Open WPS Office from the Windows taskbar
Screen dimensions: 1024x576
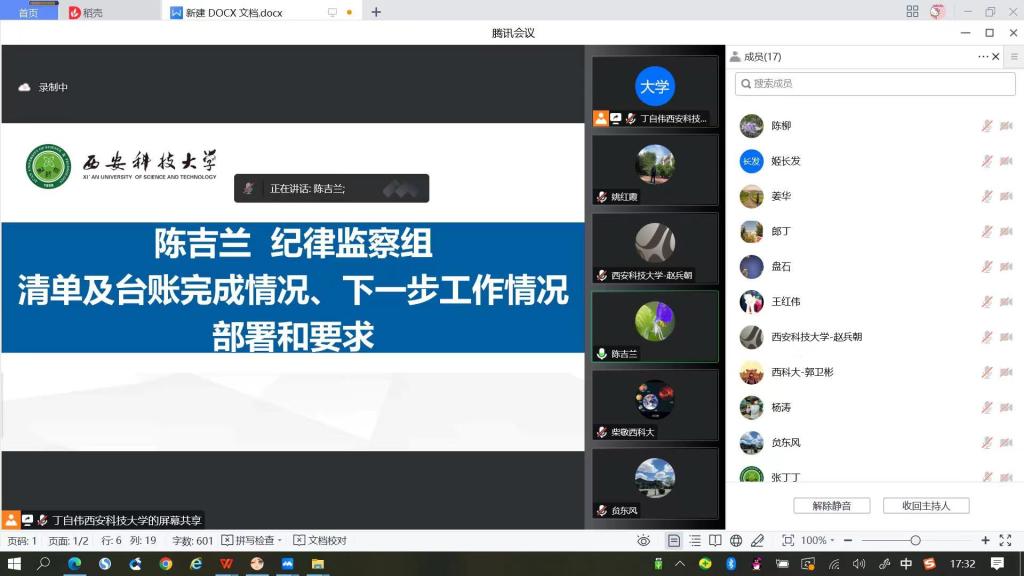pos(227,564)
